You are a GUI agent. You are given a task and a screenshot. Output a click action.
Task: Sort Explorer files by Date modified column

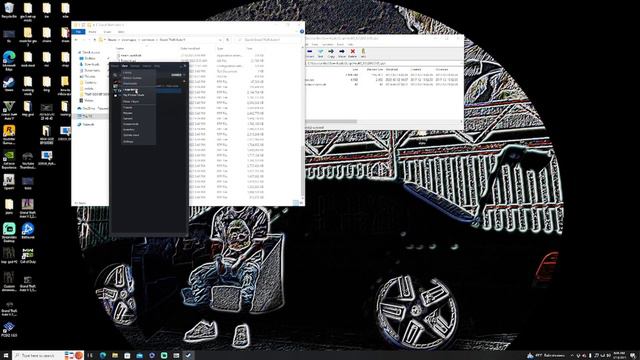point(190,49)
